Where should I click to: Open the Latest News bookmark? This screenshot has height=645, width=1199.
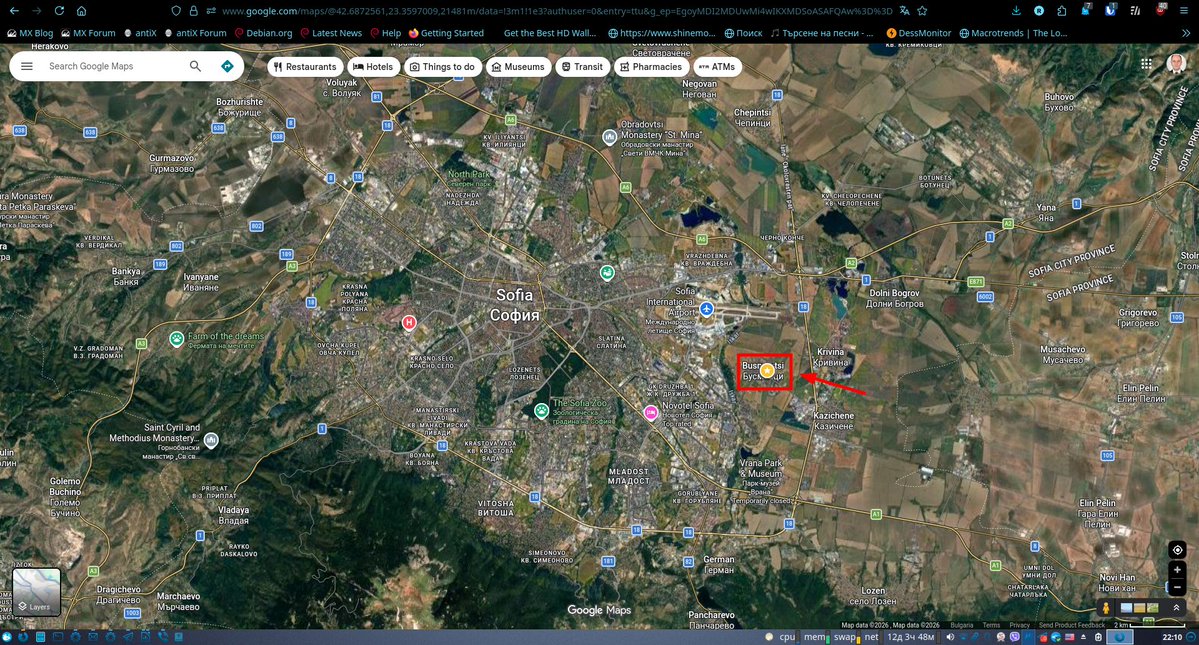tap(331, 34)
